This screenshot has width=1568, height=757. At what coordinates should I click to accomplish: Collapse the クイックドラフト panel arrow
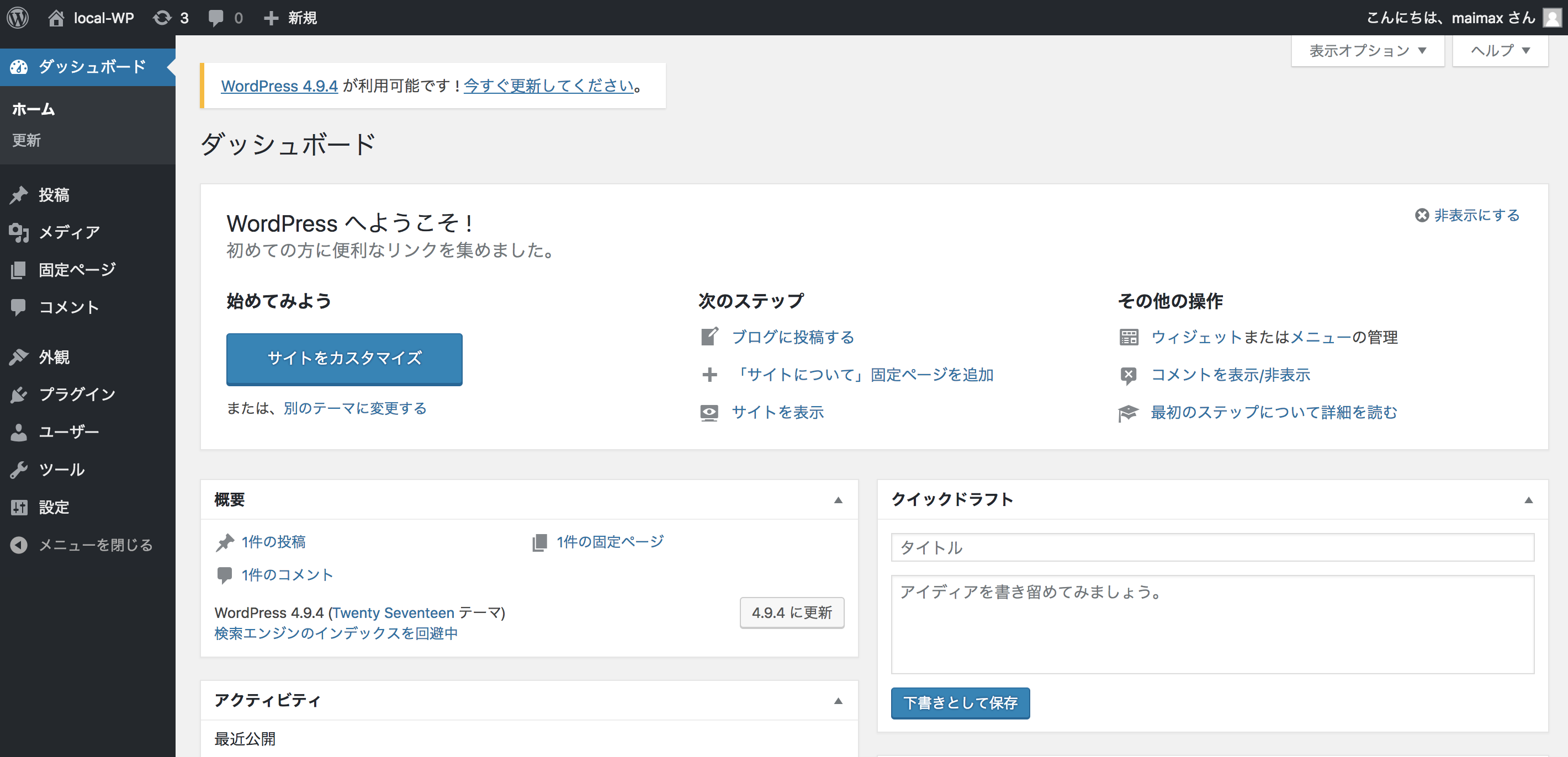pos(1528,500)
